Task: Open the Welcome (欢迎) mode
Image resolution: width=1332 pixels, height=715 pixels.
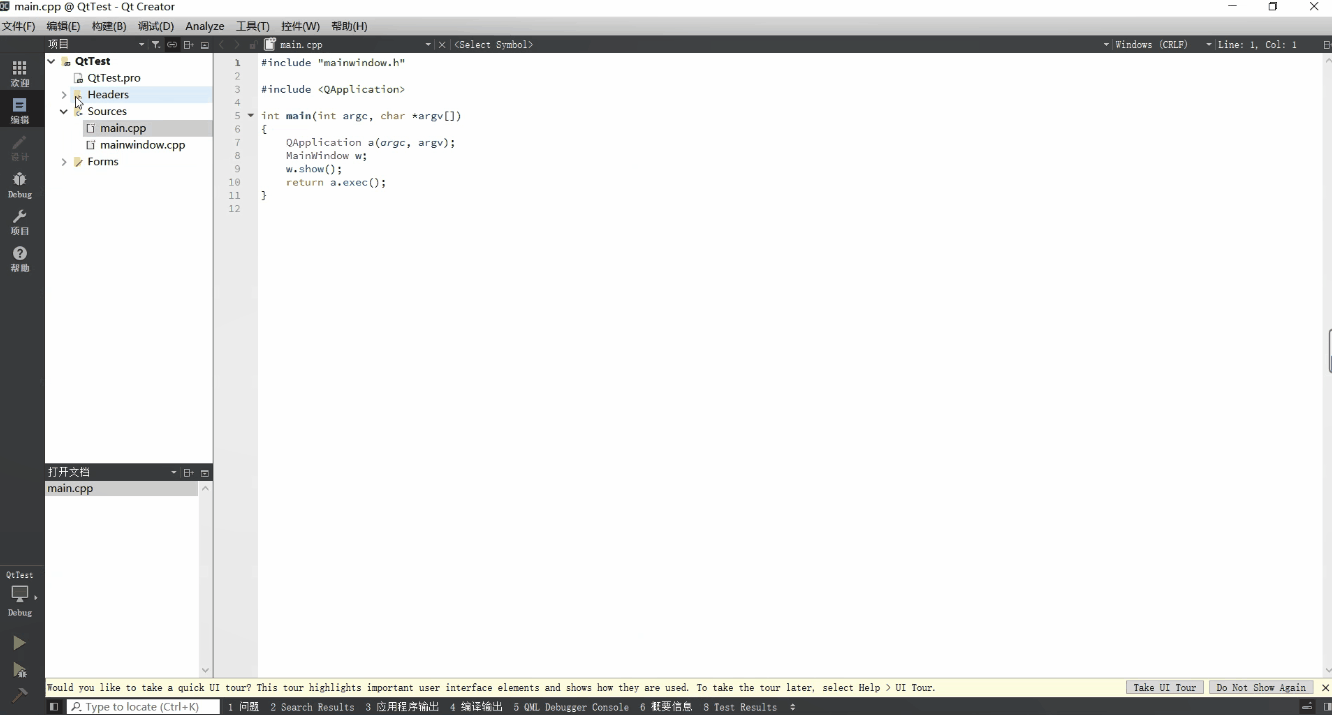Action: pyautogui.click(x=20, y=73)
